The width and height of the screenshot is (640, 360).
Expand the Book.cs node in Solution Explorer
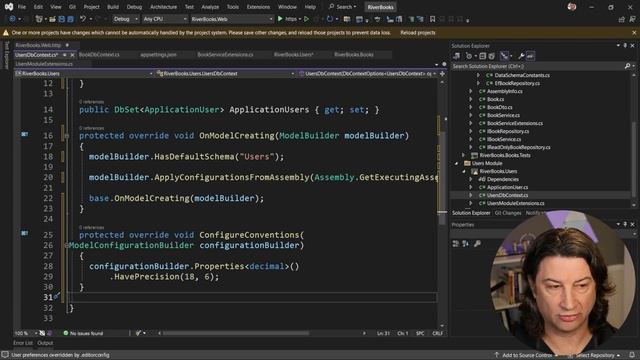pyautogui.click(x=471, y=99)
